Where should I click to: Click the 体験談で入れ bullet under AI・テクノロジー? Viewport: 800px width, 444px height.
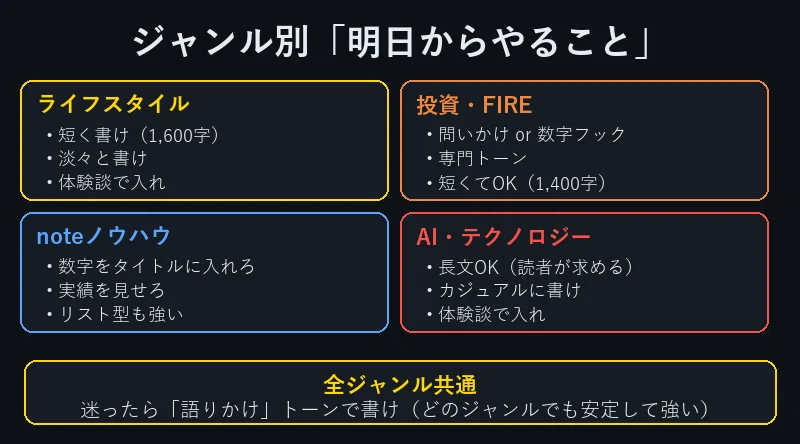point(486,314)
